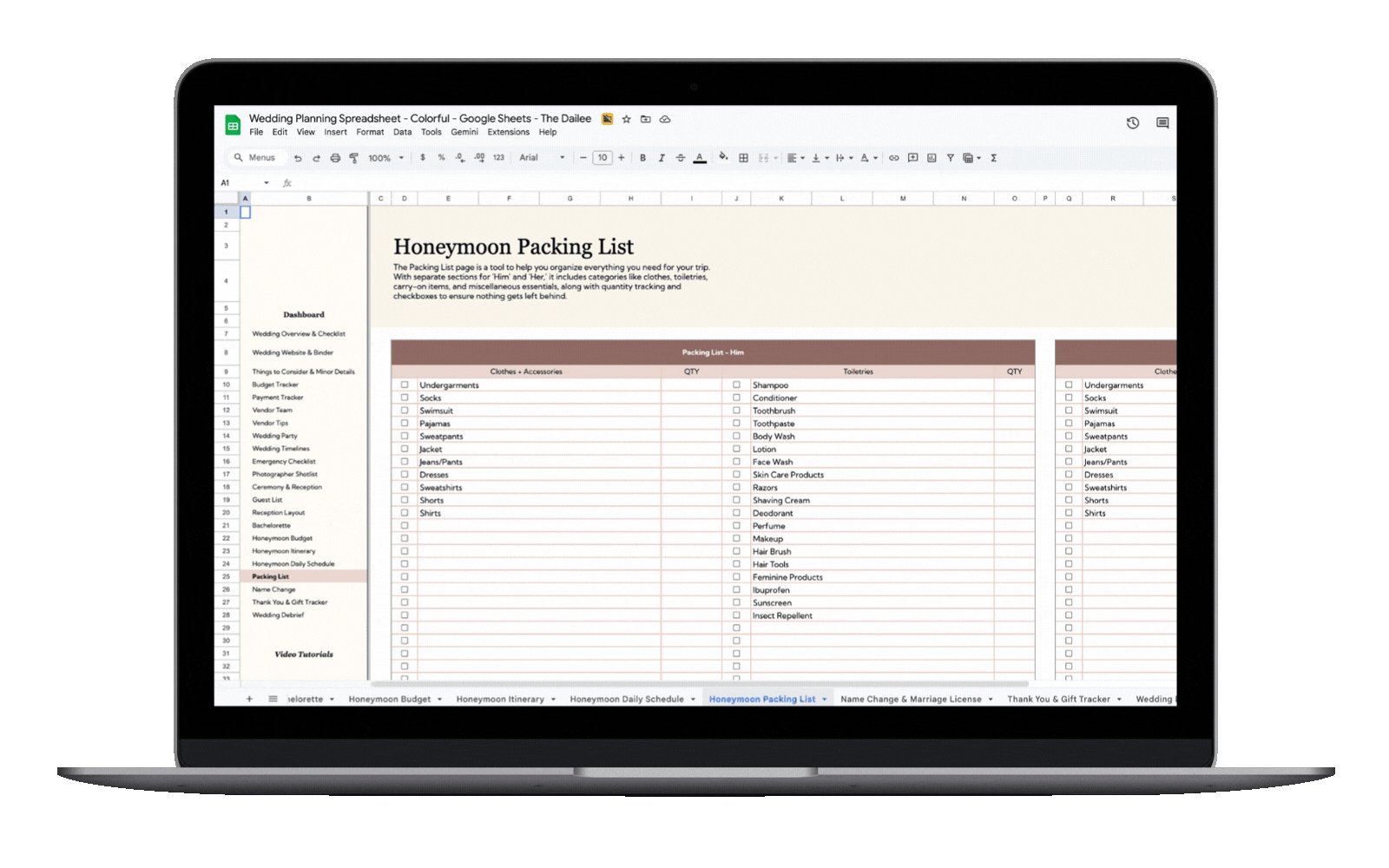The width and height of the screenshot is (1389, 868).
Task: Star this spreadsheet document
Action: (x=626, y=119)
